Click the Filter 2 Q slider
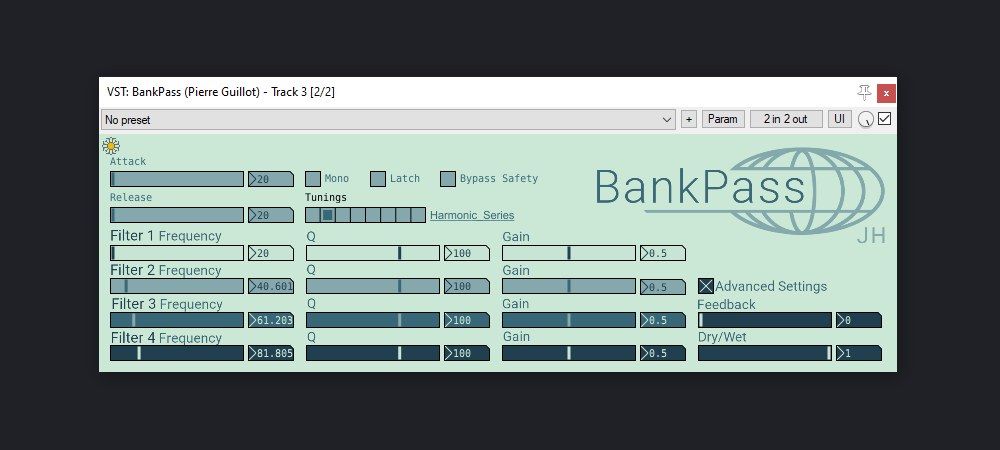Image resolution: width=1000 pixels, height=450 pixels. click(373, 286)
